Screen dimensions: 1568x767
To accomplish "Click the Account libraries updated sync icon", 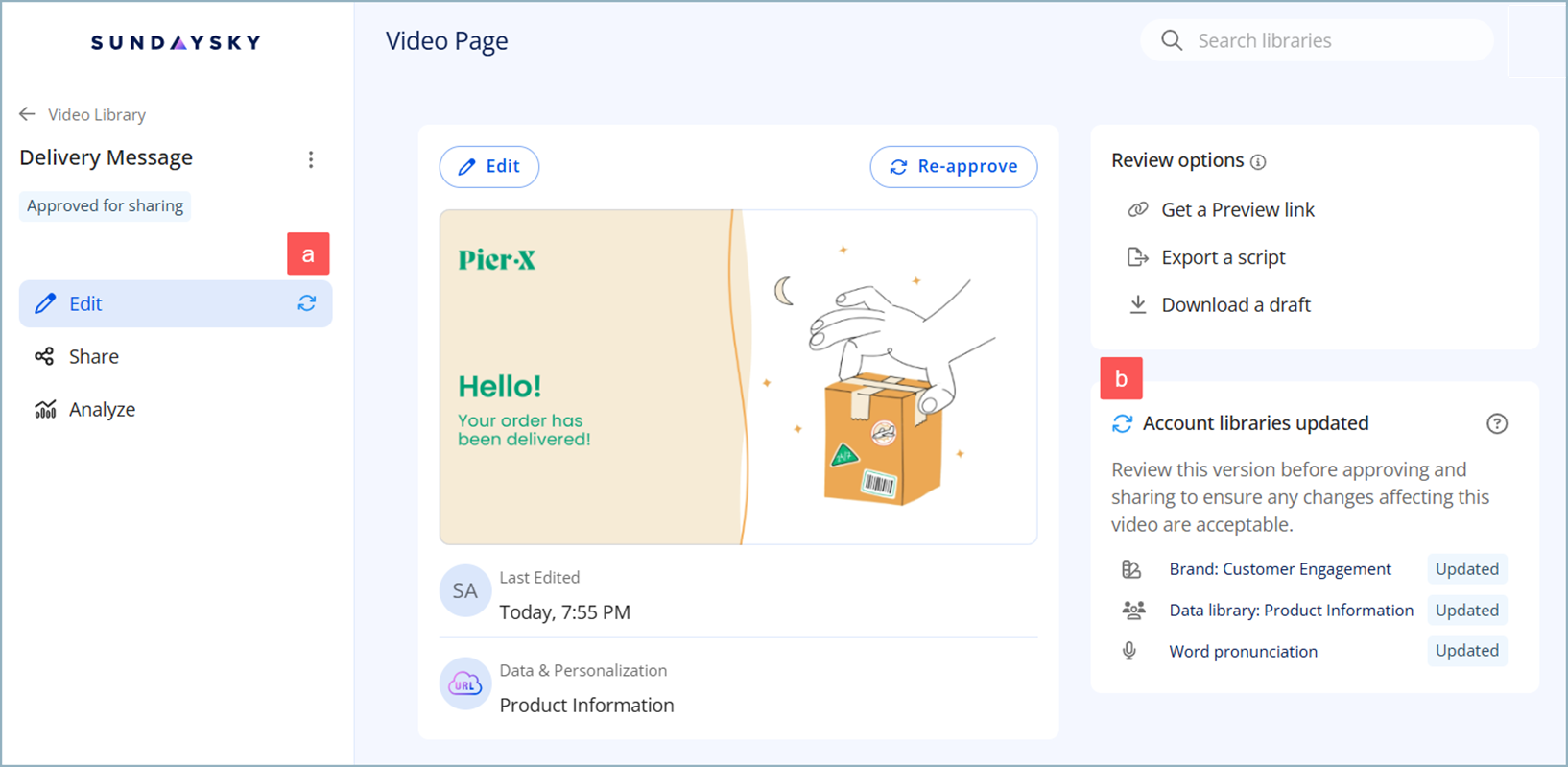I will coord(1122,423).
